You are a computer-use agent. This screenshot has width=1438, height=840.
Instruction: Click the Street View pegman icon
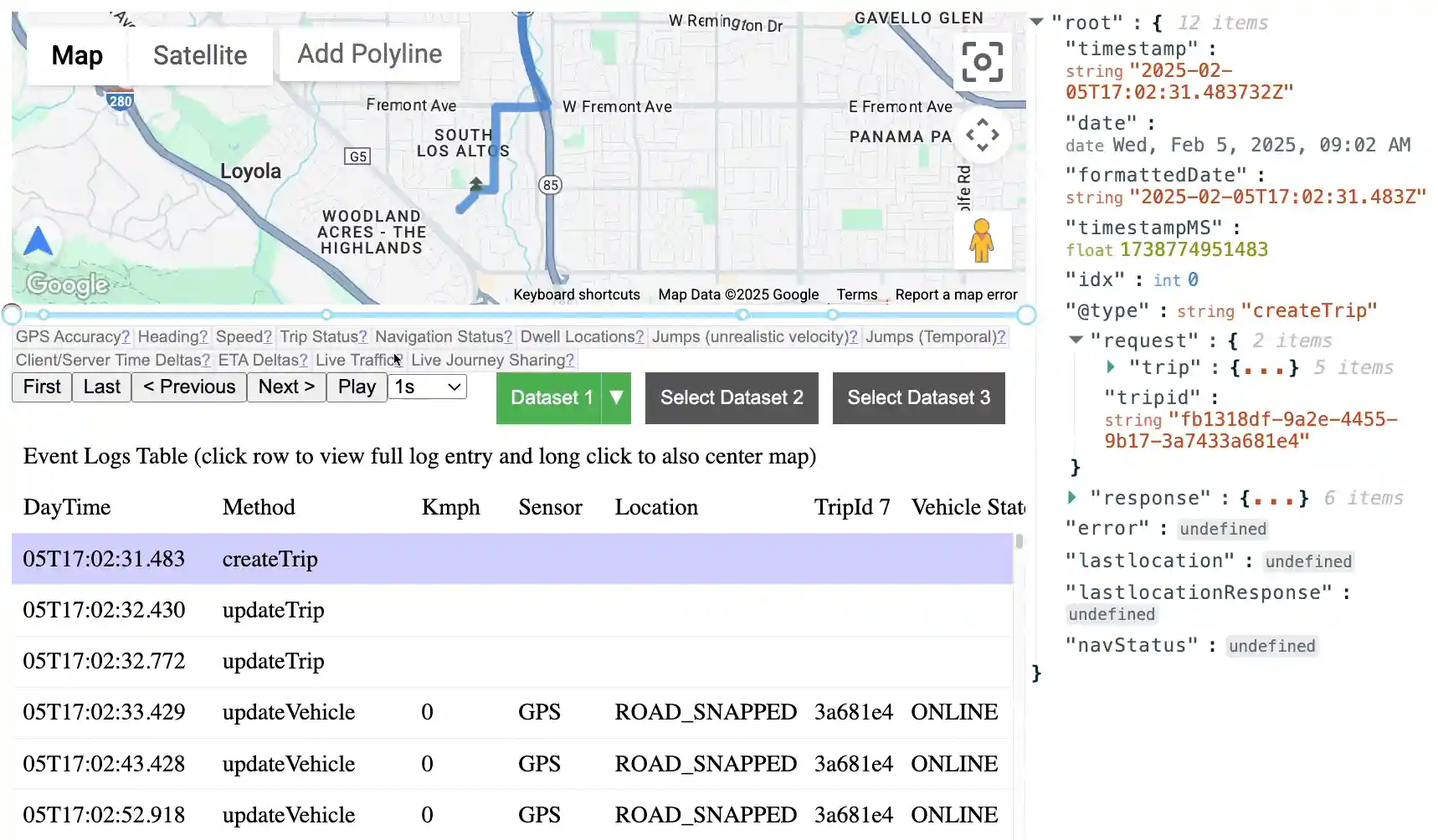pyautogui.click(x=982, y=240)
